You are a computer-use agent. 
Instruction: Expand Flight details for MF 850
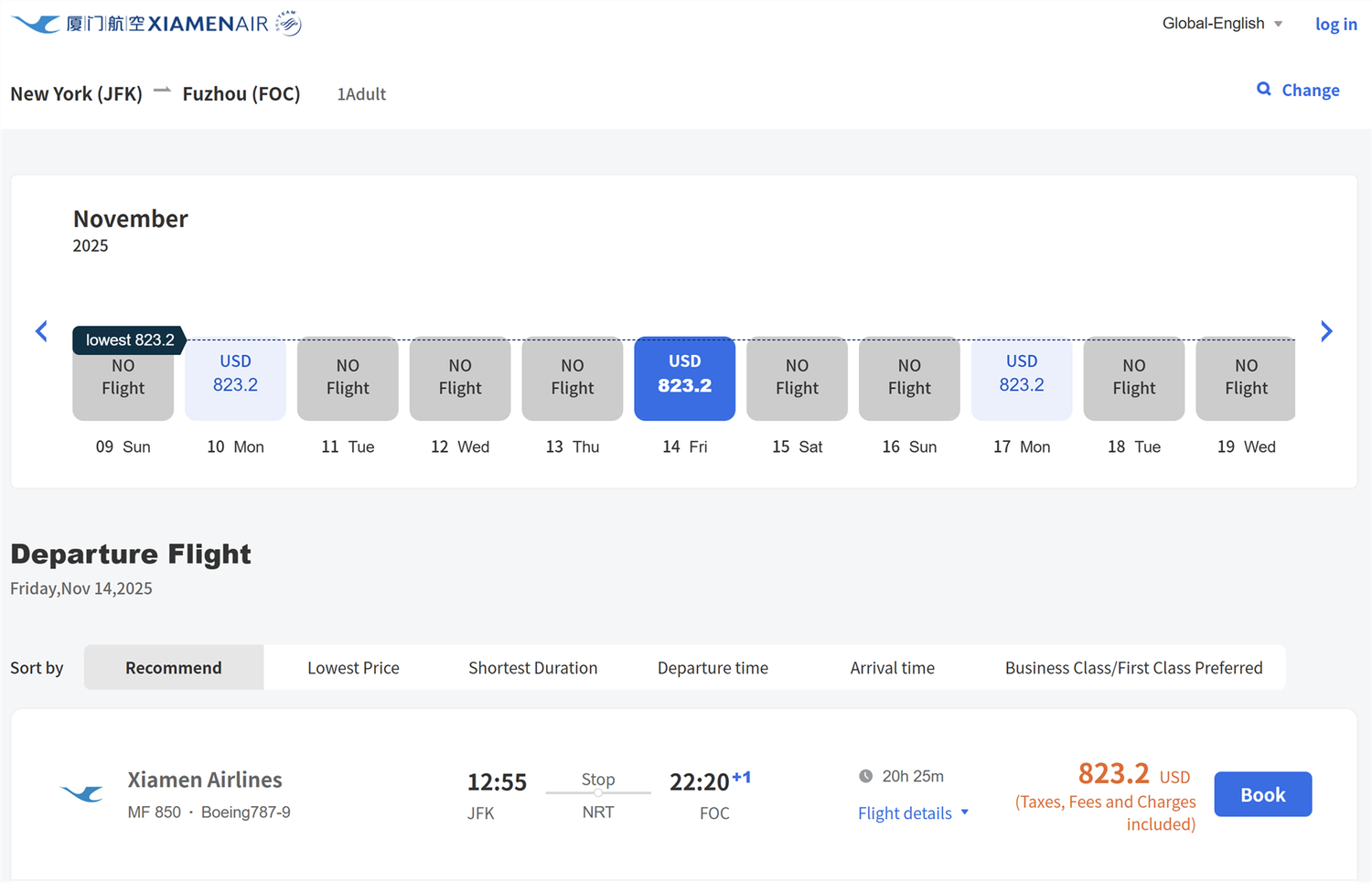point(905,813)
